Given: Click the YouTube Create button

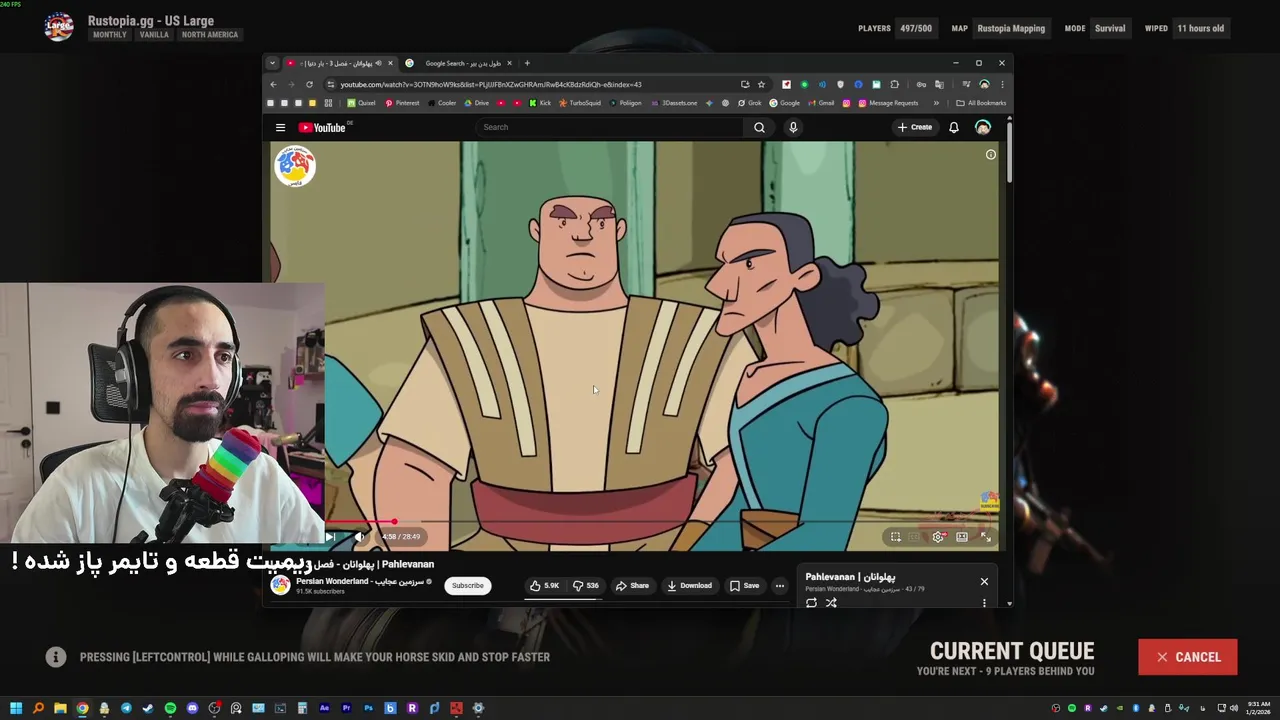Looking at the screenshot, I should [x=915, y=127].
